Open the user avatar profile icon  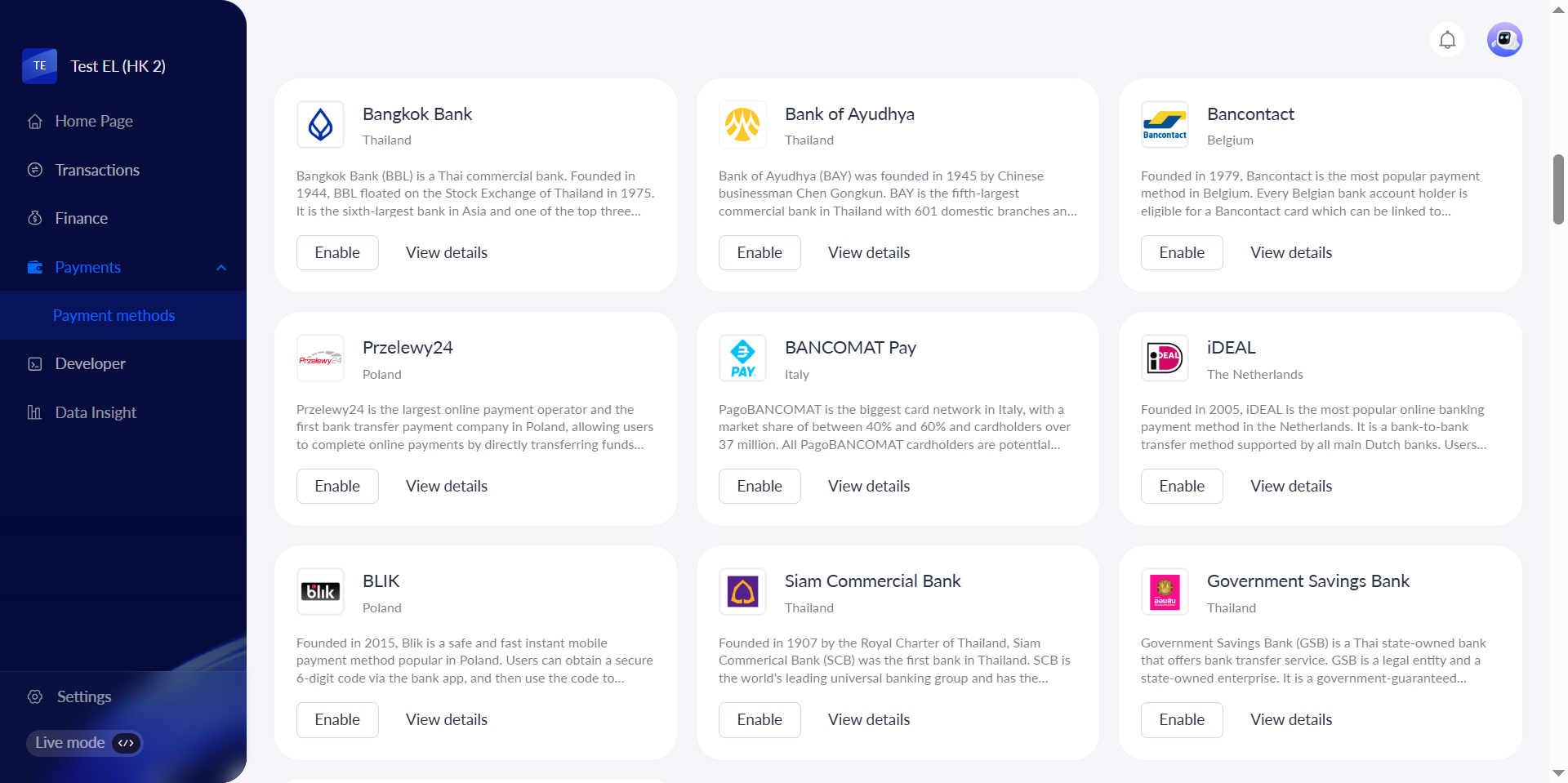1504,40
